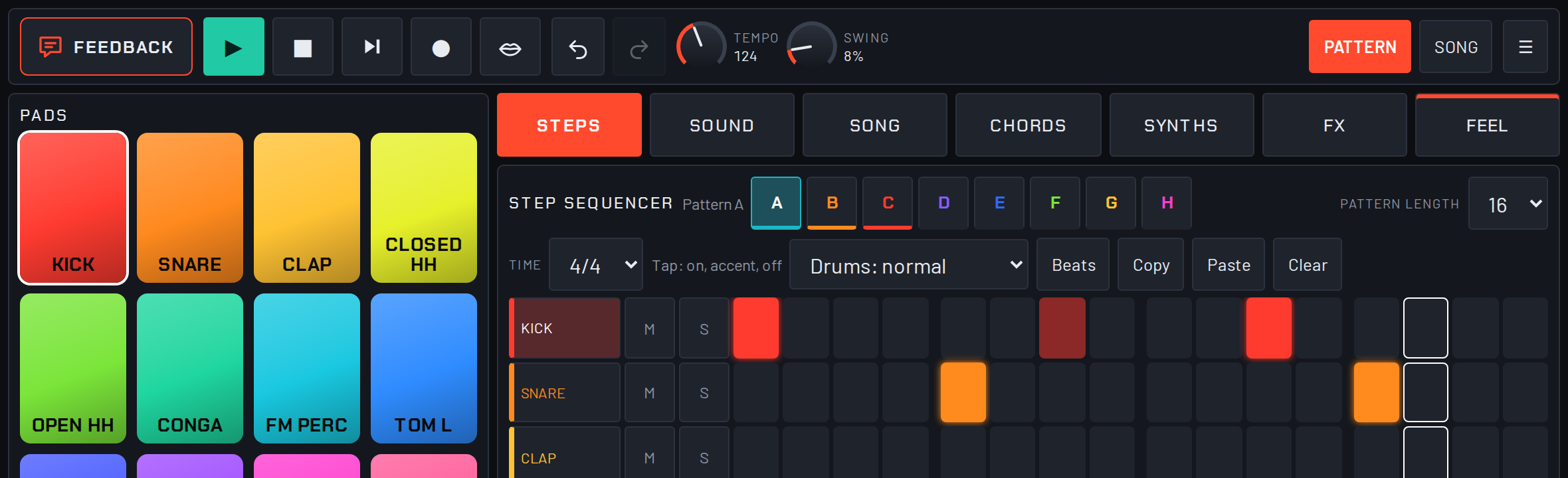Clear the current pattern
This screenshot has height=478, width=1568.
[1308, 265]
